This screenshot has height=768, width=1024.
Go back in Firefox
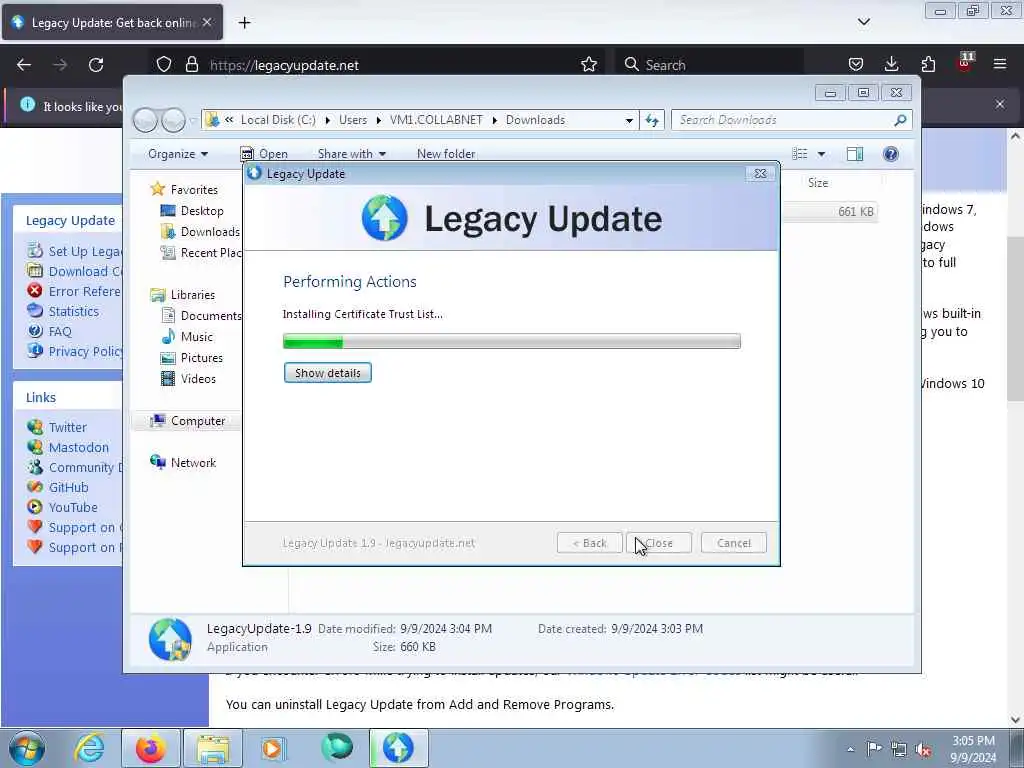[24, 65]
